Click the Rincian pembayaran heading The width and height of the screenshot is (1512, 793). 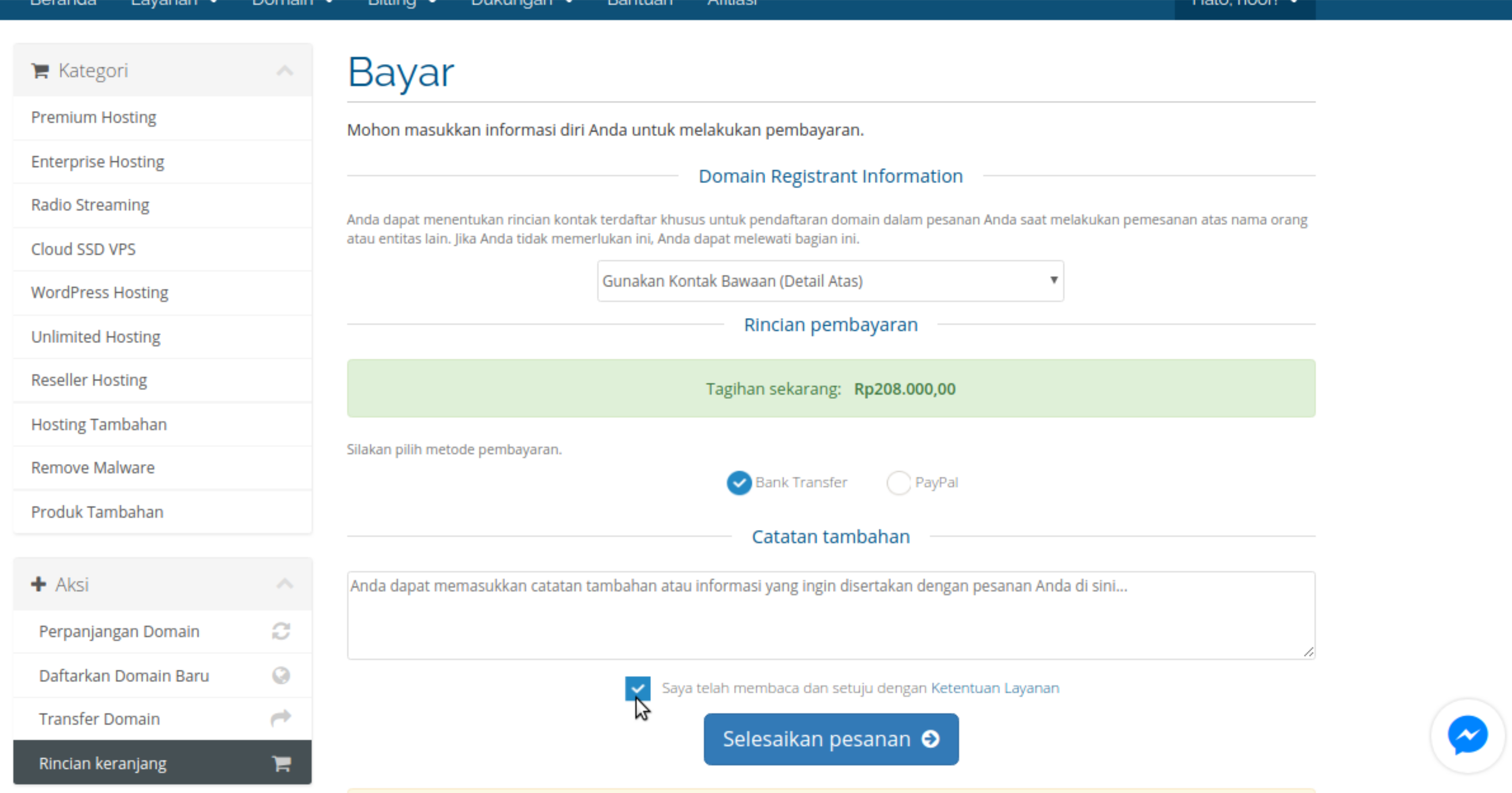(830, 324)
